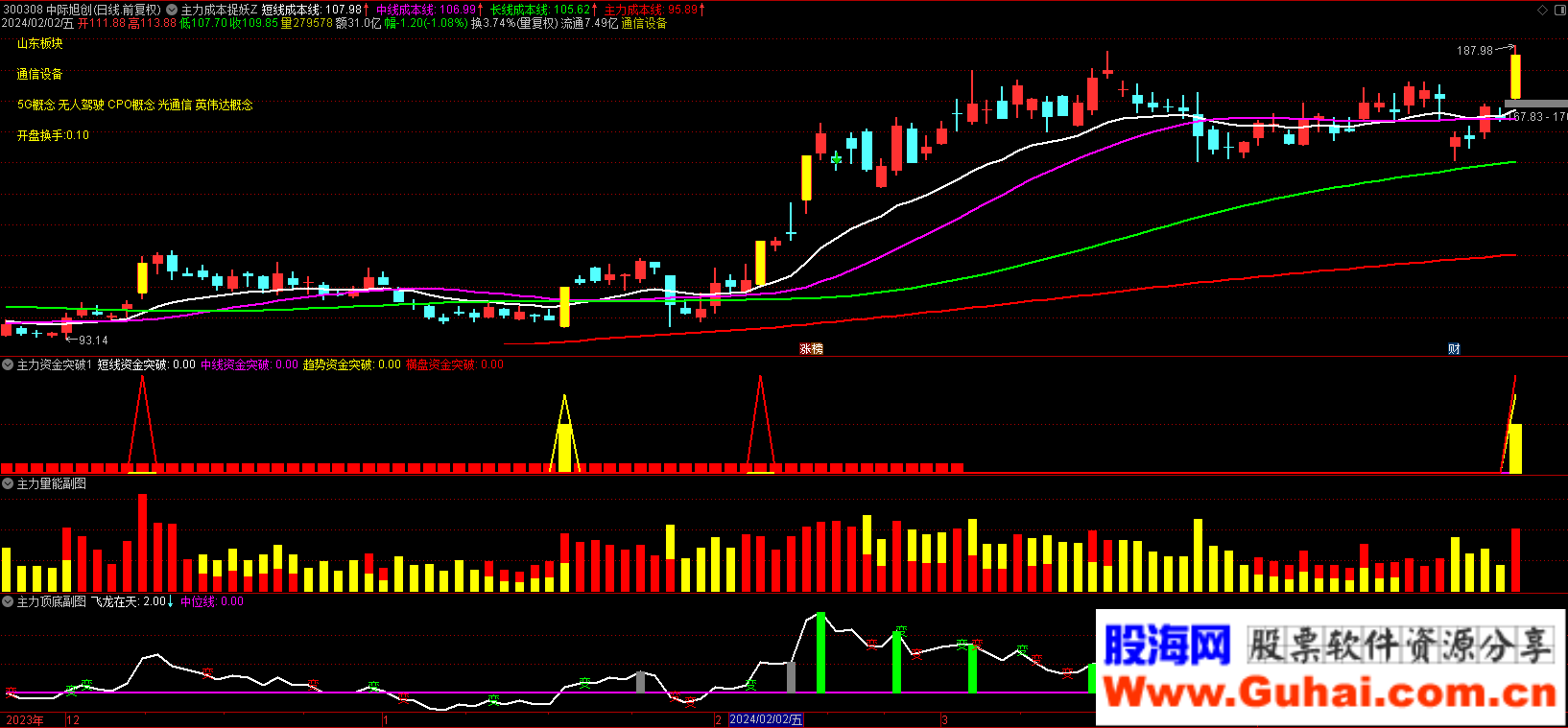This screenshot has width=1568, height=728.
Task: Click the gray current price bar
Action: (x=1535, y=104)
